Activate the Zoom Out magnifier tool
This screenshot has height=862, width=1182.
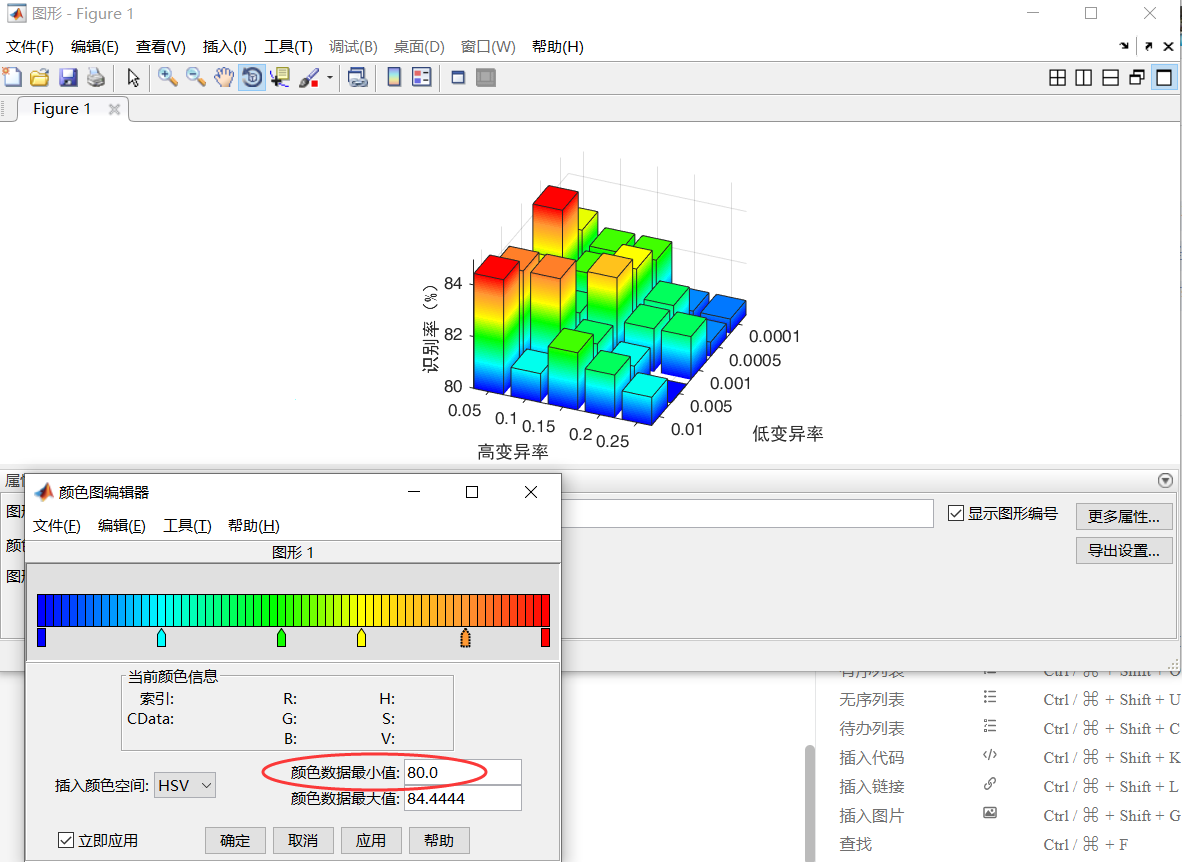click(195, 77)
